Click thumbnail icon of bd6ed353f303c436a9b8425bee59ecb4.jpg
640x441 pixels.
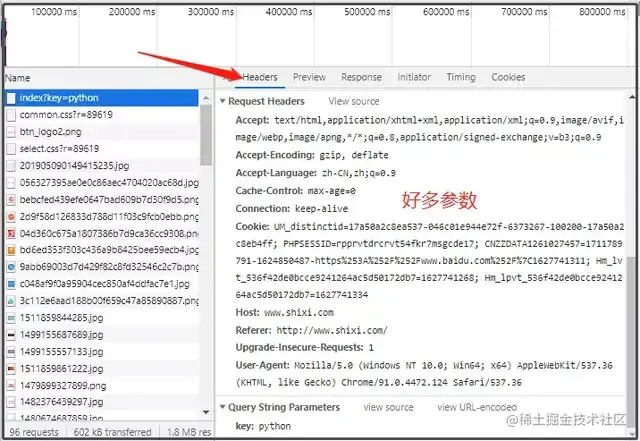pyautogui.click(x=11, y=250)
